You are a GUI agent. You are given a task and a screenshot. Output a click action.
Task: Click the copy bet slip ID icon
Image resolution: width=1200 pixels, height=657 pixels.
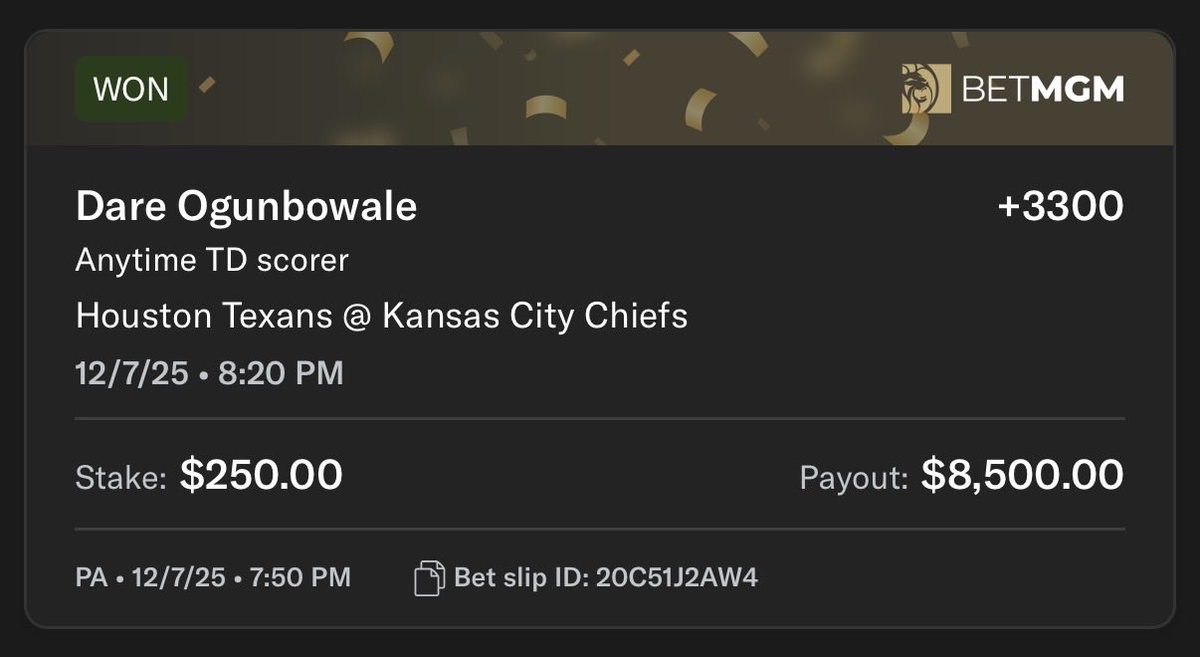(x=429, y=578)
